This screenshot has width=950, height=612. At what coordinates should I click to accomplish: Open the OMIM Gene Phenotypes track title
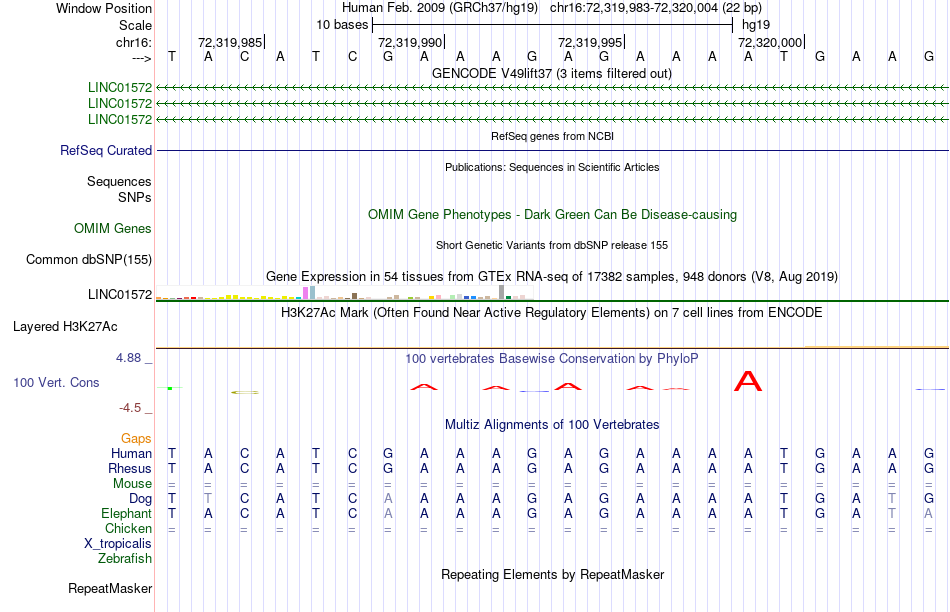coord(552,215)
